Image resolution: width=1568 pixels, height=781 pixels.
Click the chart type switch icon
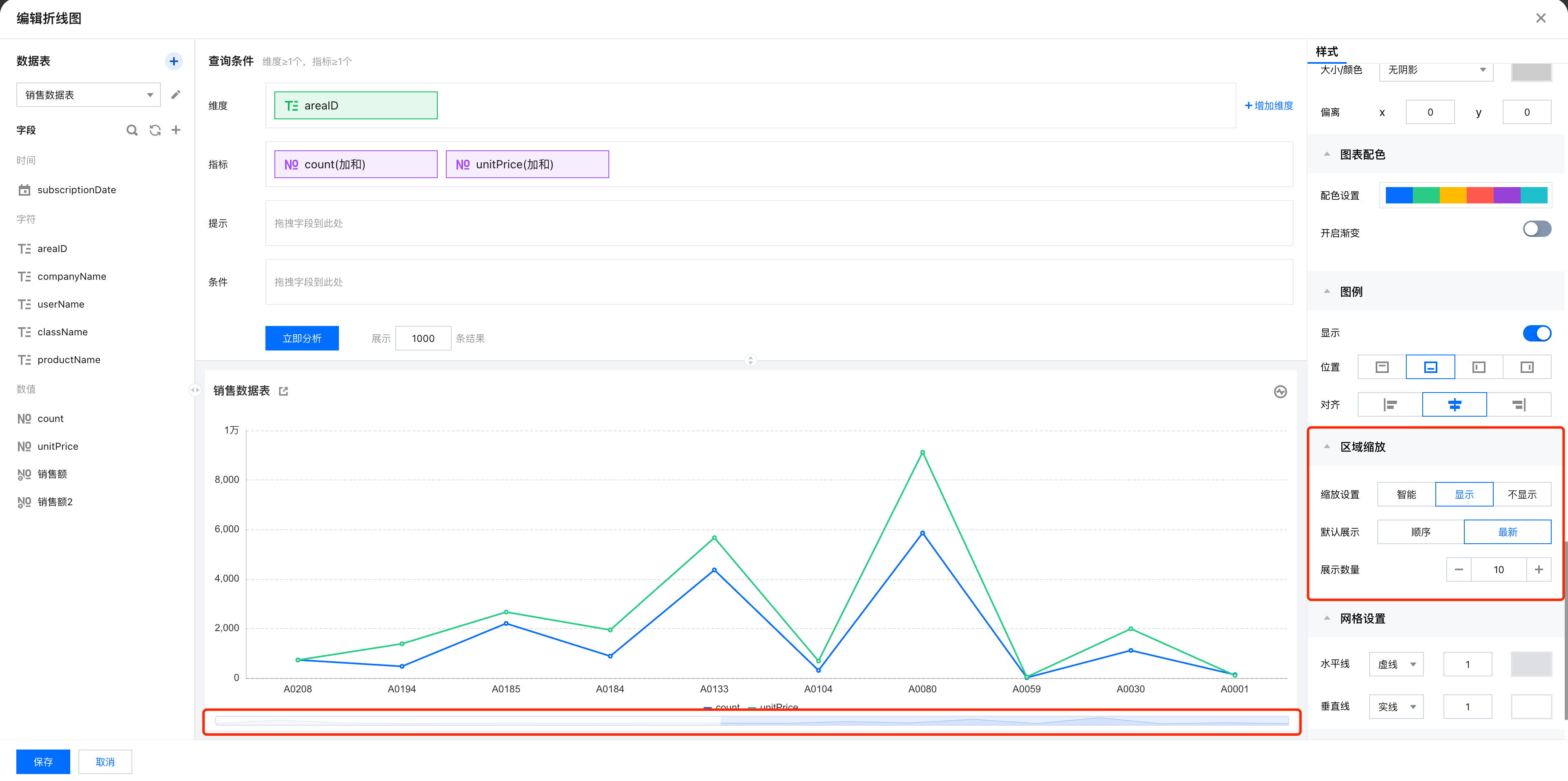[1280, 391]
